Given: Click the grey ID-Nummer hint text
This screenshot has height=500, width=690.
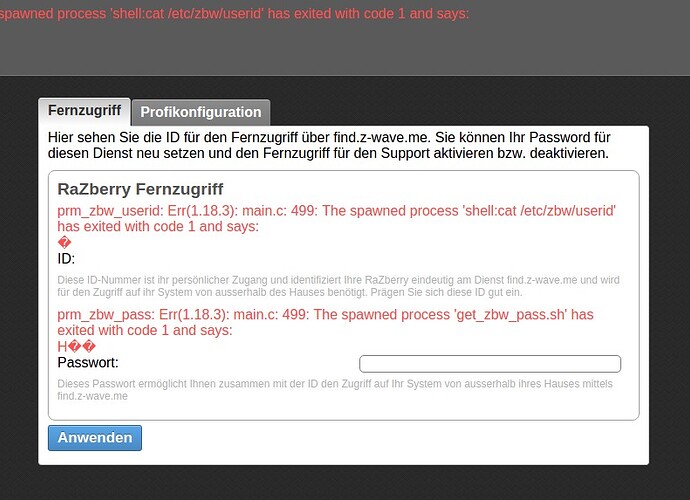Looking at the screenshot, I should (x=338, y=285).
